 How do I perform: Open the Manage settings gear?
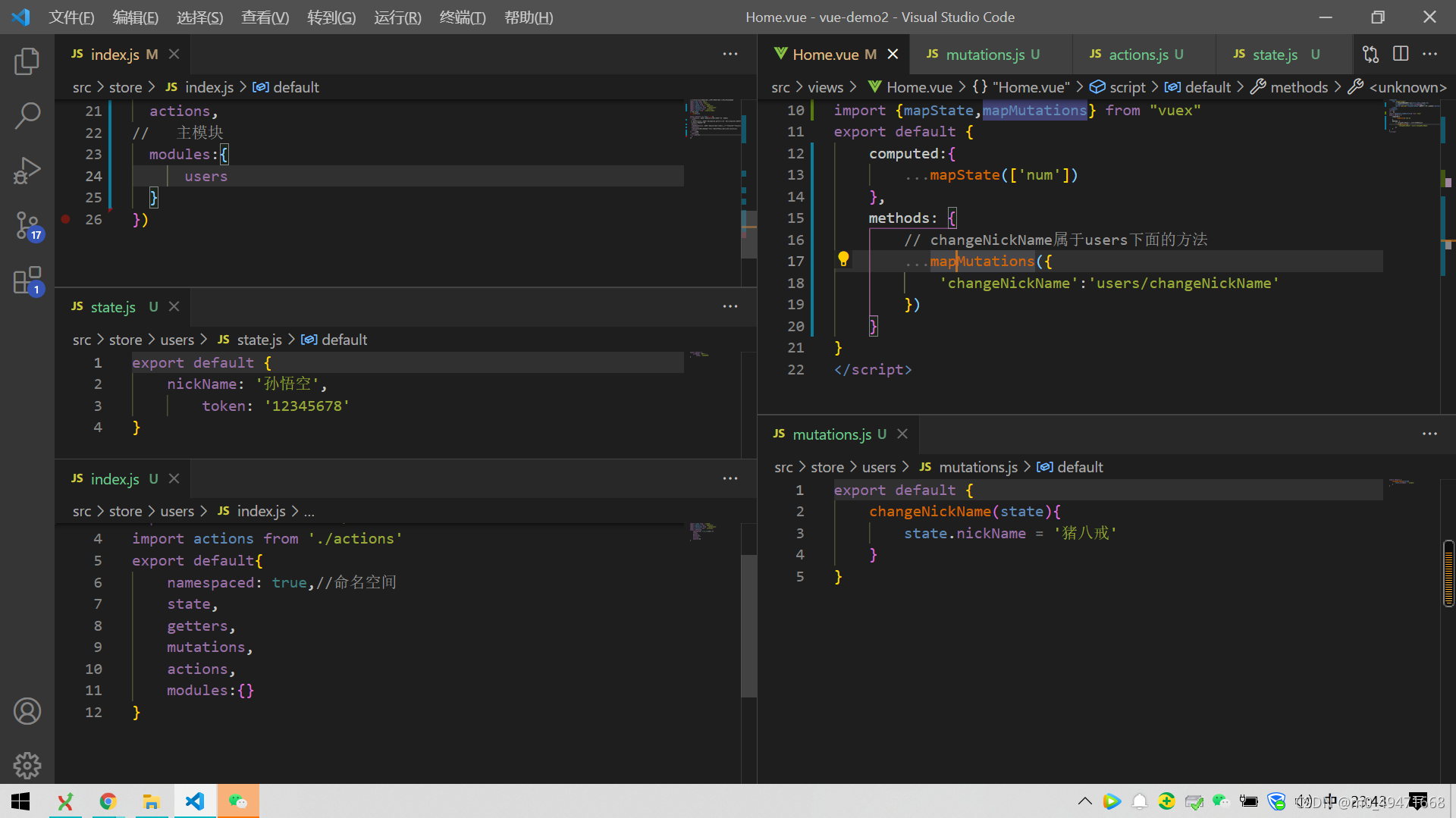pos(27,765)
